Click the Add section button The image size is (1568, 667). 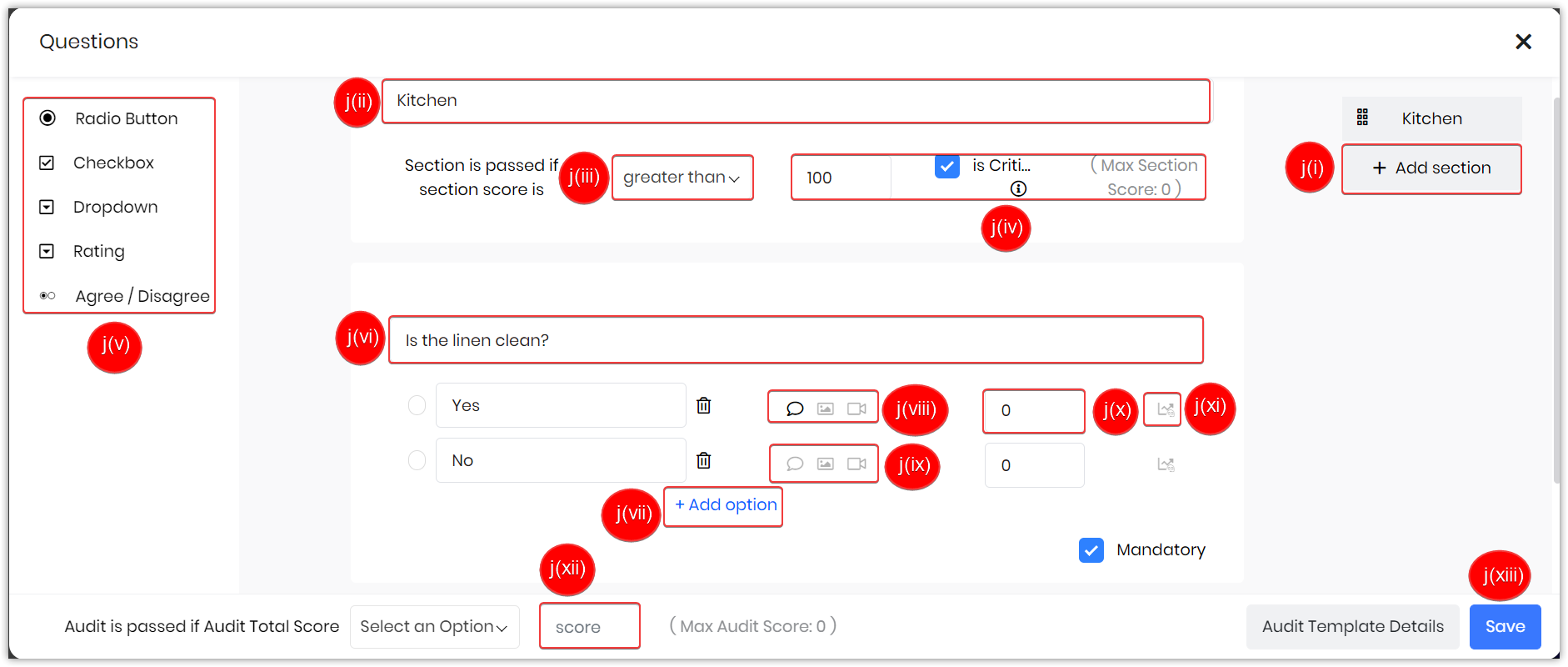1431,168
